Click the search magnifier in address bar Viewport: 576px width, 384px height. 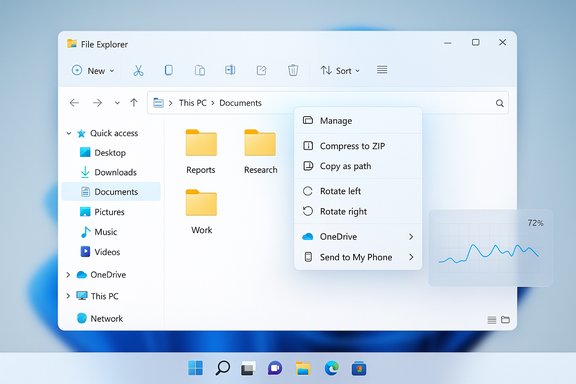coord(500,103)
